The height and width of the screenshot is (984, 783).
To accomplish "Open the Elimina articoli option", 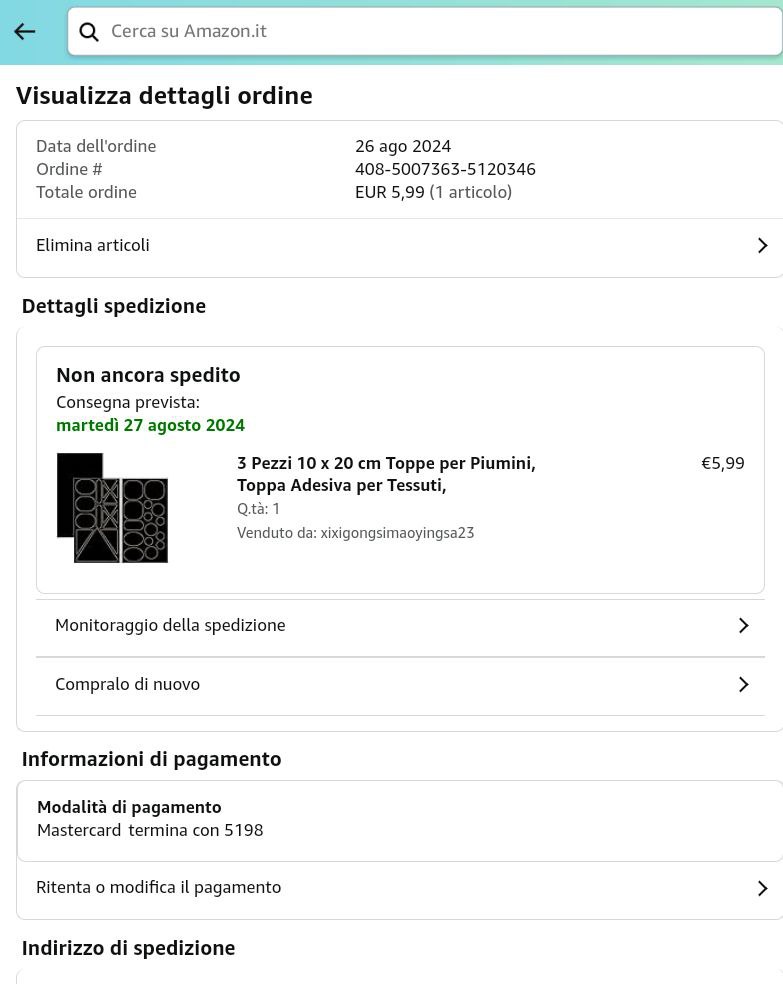I will [93, 245].
